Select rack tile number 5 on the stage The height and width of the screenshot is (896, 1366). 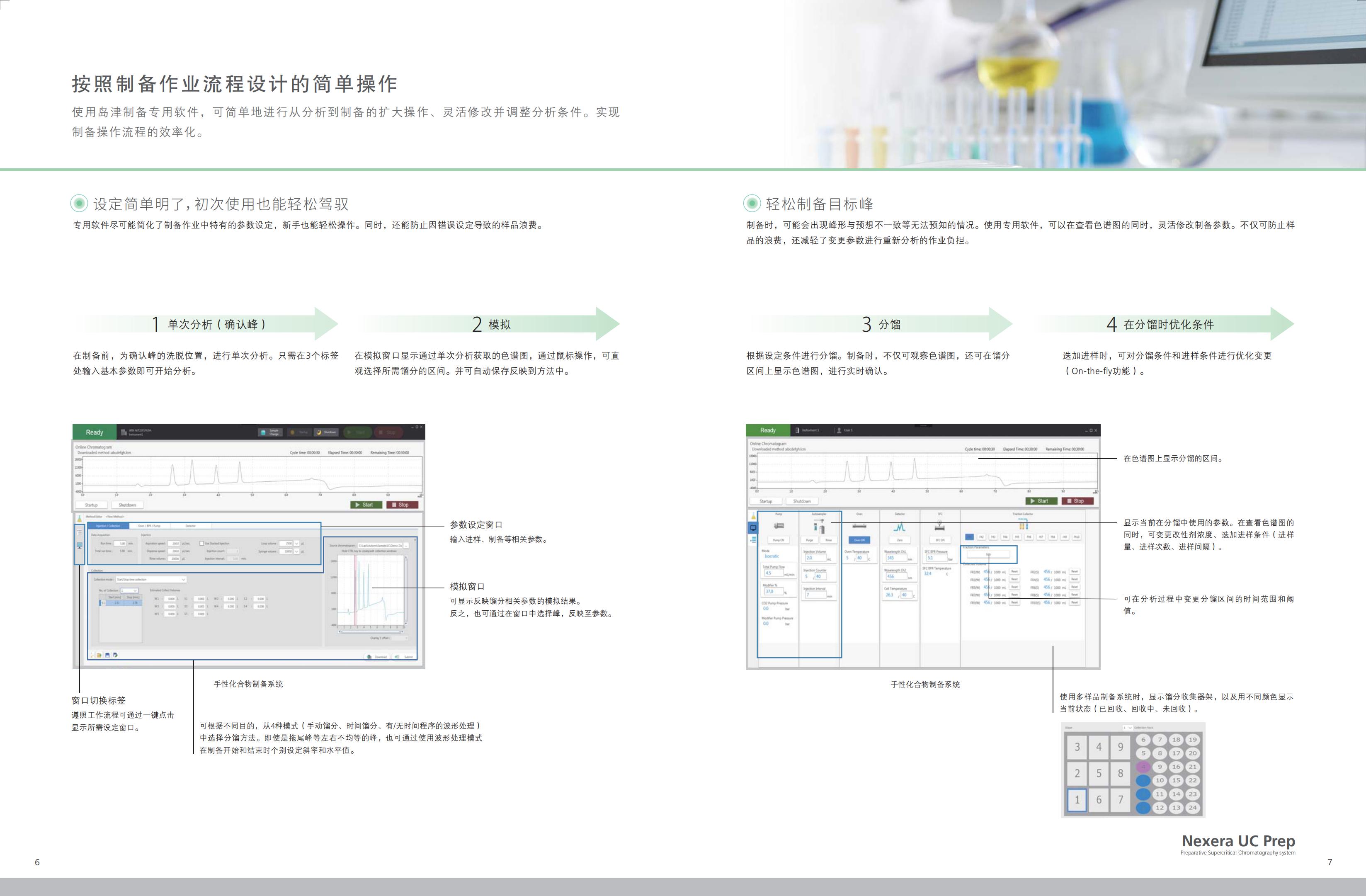[1099, 773]
